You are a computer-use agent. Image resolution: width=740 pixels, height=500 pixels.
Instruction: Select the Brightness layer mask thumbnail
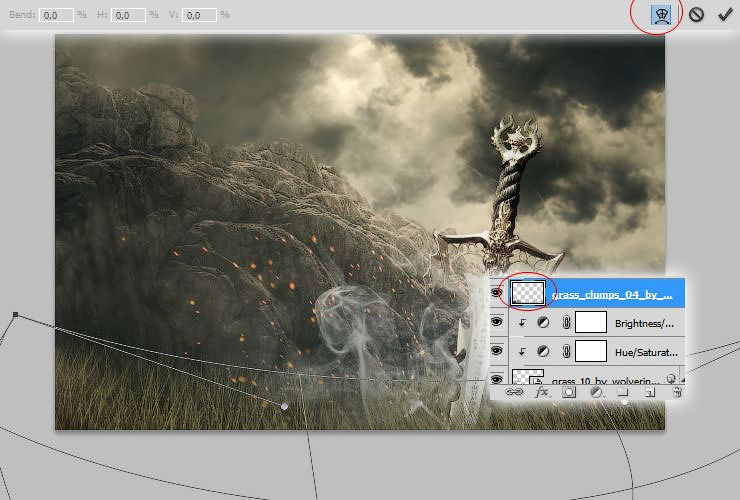(x=591, y=322)
